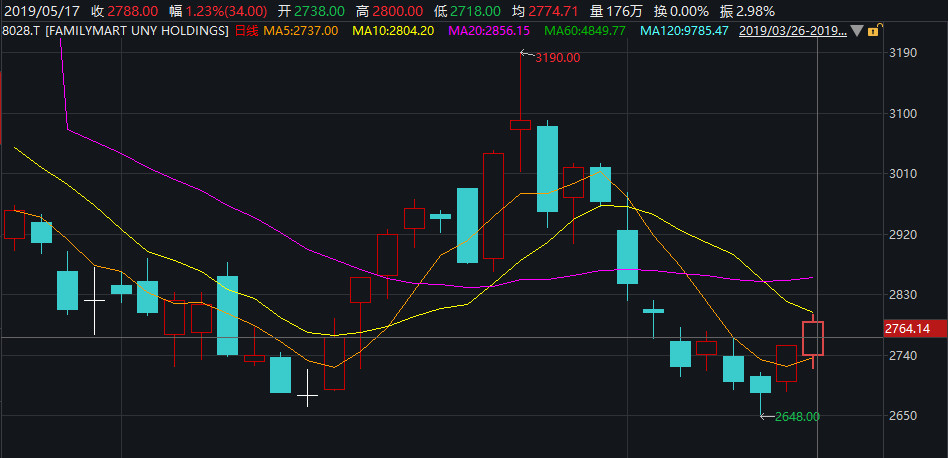Open the gray triangle dropdown beside date range

click(x=856, y=31)
